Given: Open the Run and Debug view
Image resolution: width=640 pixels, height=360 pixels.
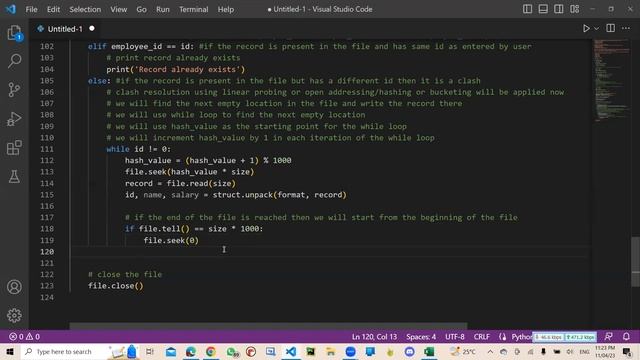Looking at the screenshot, I should coord(14,119).
